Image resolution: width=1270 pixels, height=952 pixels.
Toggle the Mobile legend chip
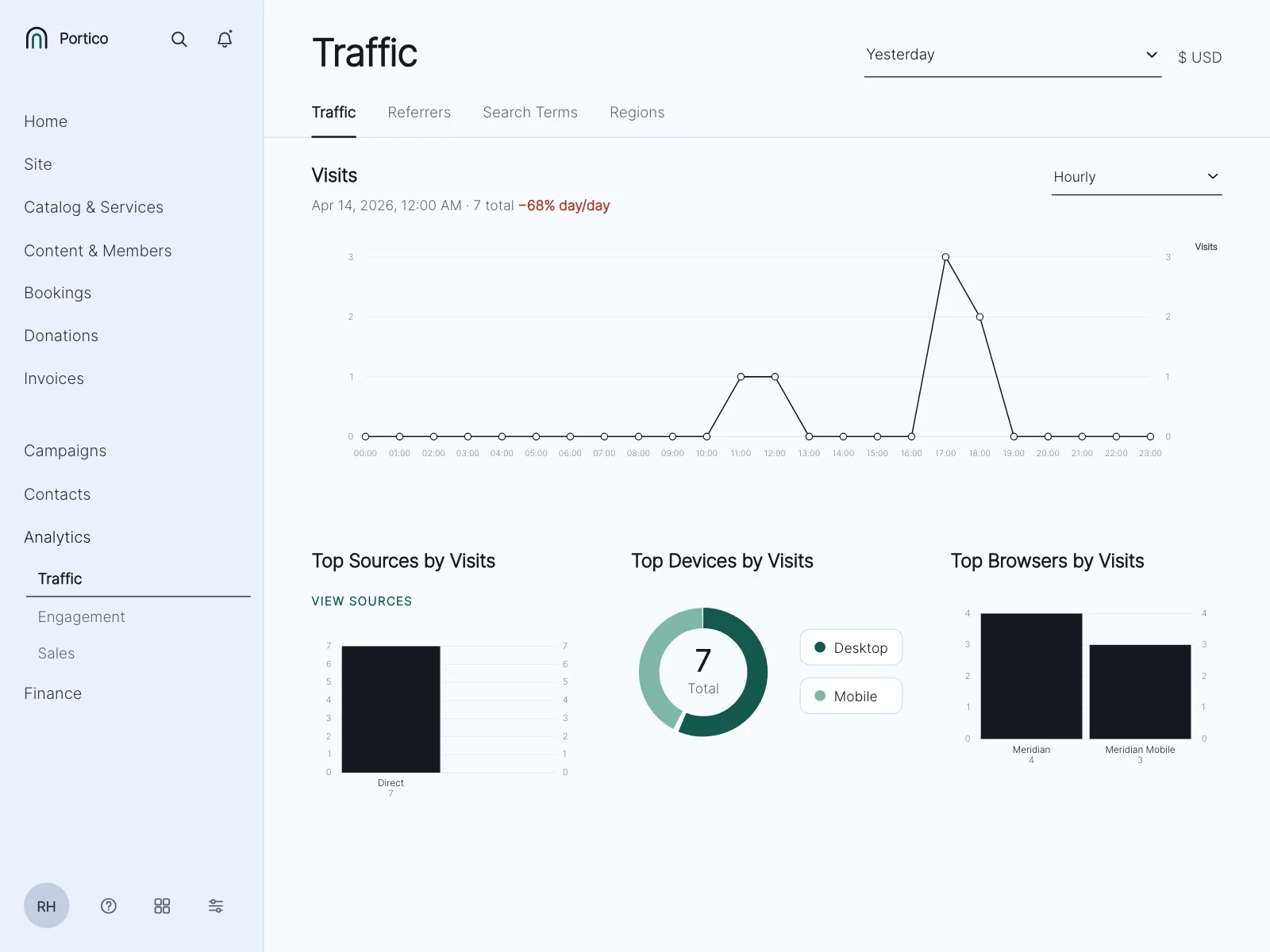point(851,696)
